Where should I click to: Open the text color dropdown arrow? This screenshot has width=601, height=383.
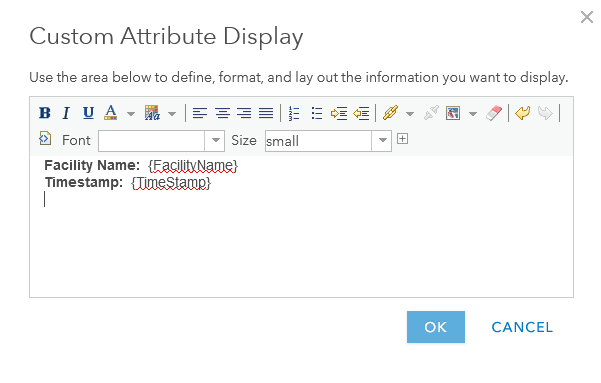tap(131, 113)
